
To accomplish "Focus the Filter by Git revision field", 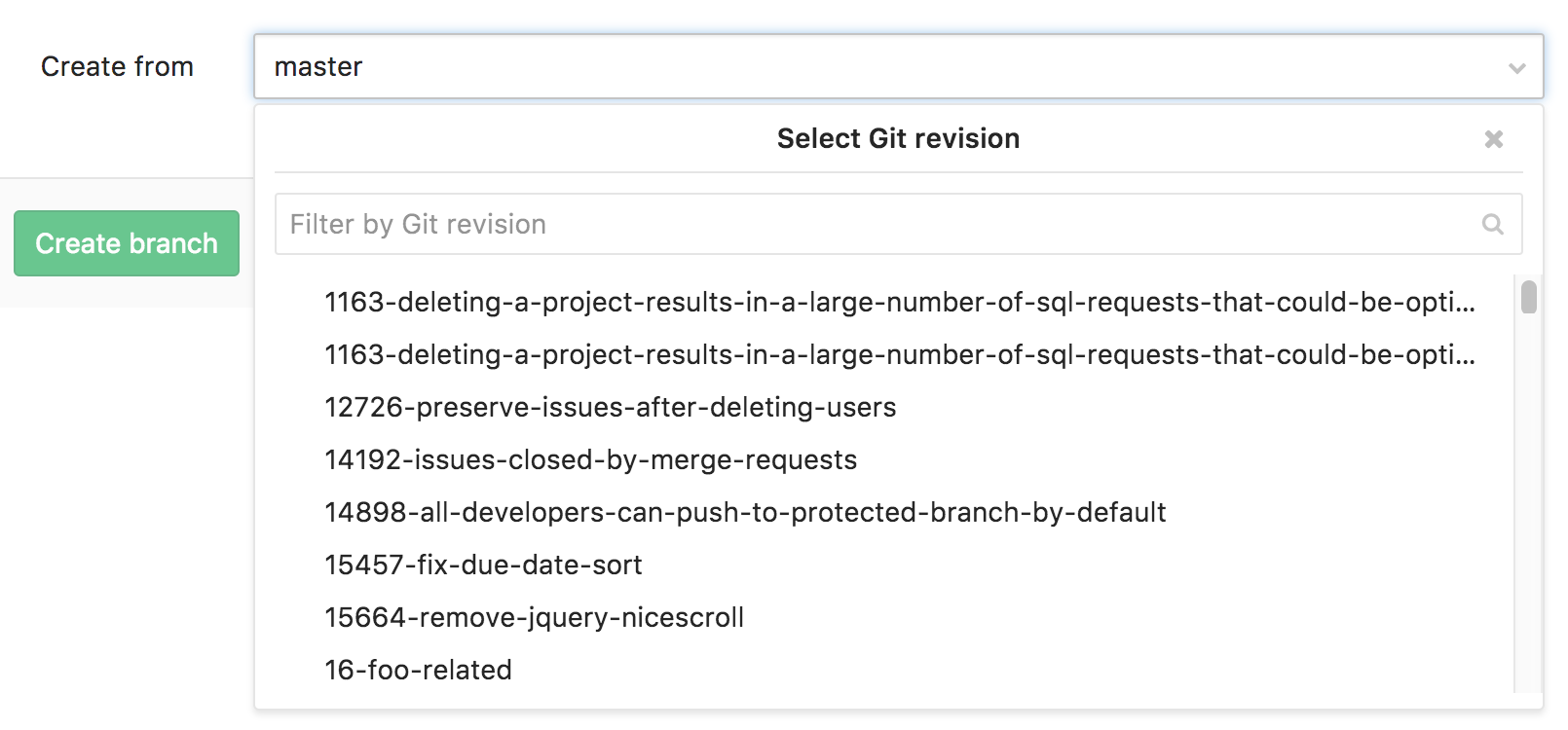I will coord(877,224).
